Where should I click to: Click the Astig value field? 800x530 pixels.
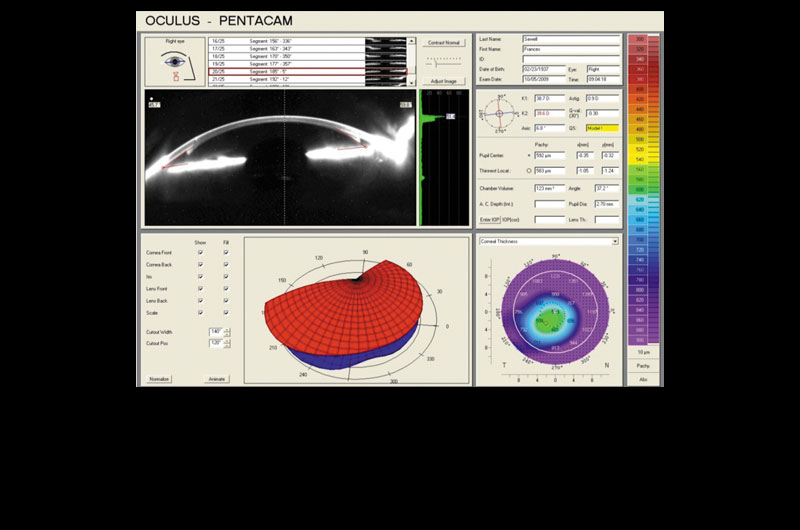[603, 98]
